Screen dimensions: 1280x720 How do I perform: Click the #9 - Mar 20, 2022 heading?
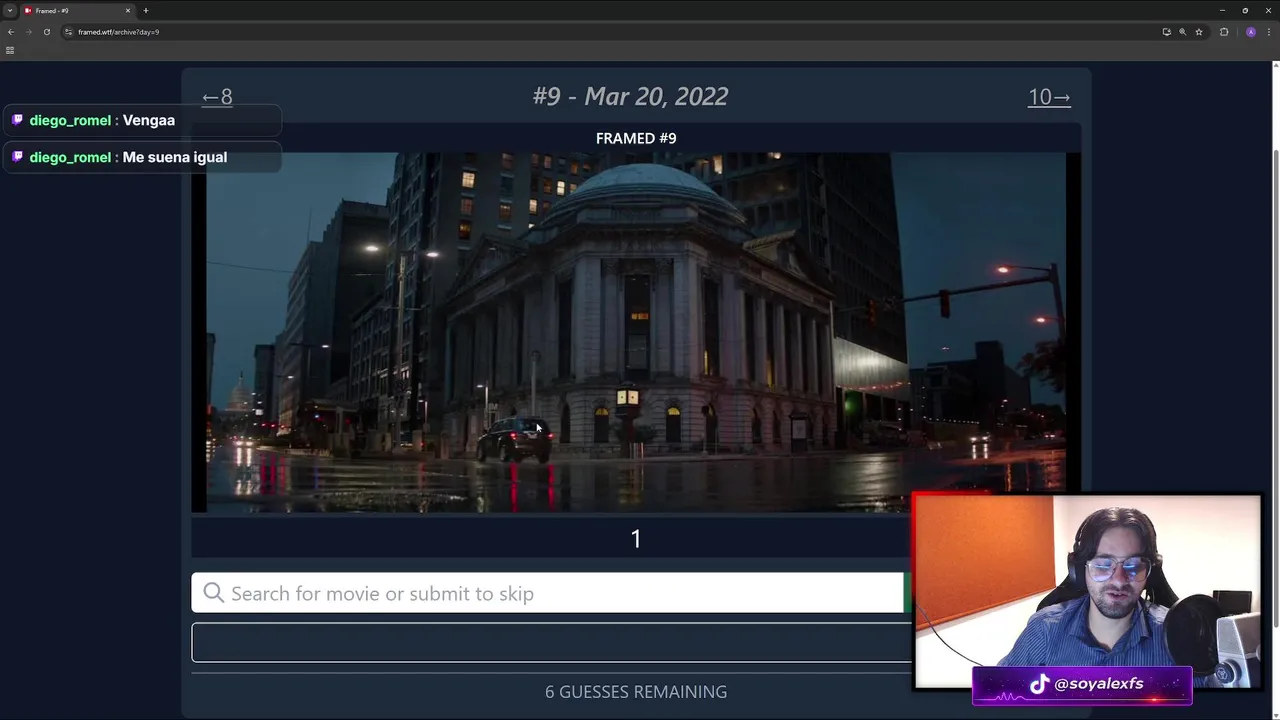[x=630, y=96]
